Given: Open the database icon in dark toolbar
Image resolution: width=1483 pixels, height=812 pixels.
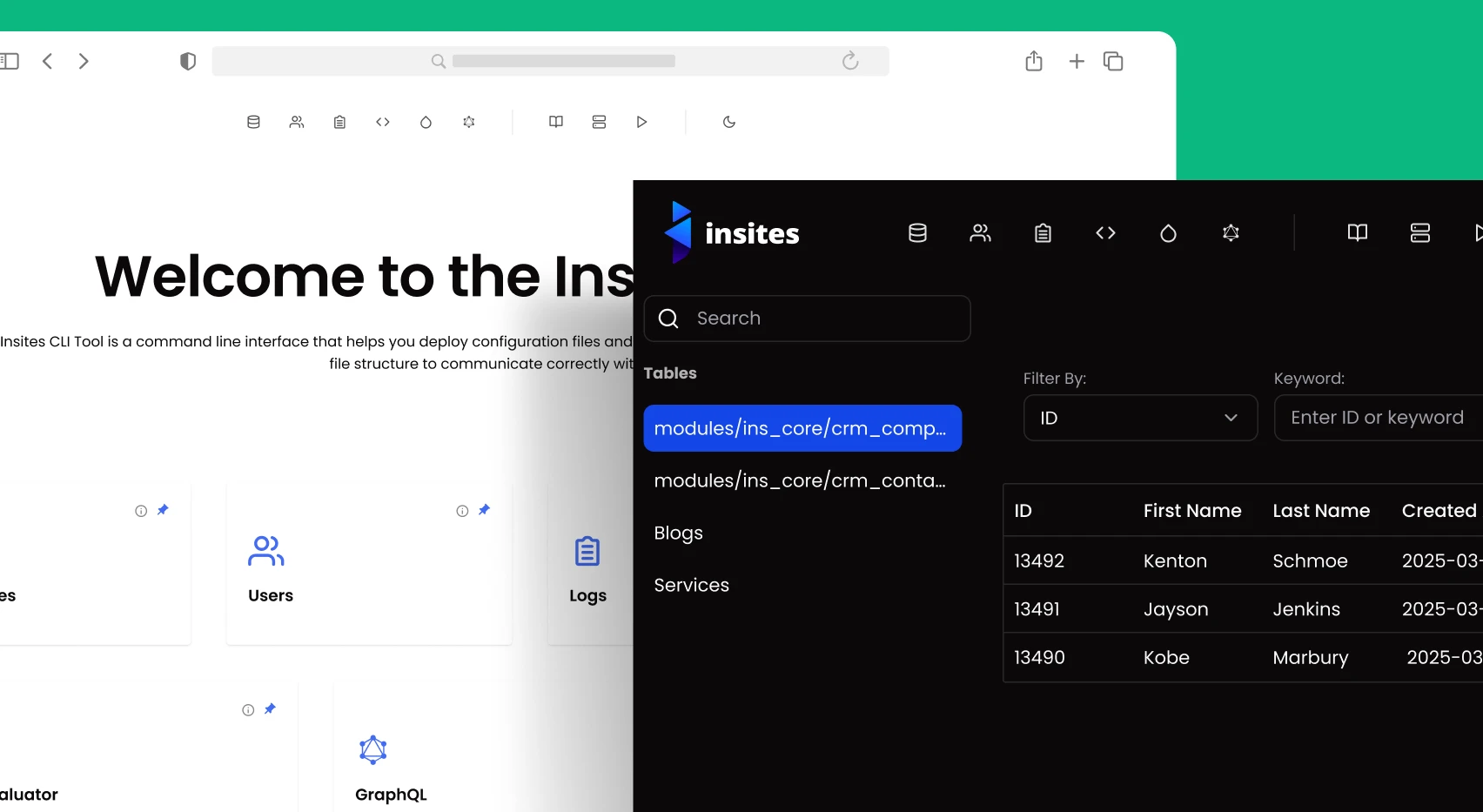Looking at the screenshot, I should pyautogui.click(x=917, y=233).
